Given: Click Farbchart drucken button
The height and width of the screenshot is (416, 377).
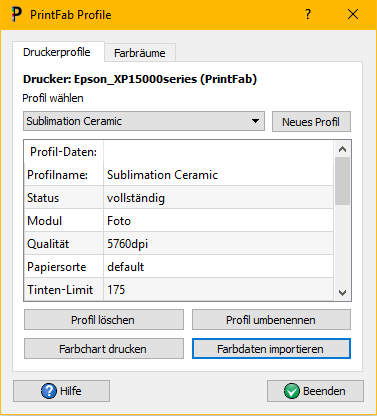Looking at the screenshot, I should (x=104, y=349).
